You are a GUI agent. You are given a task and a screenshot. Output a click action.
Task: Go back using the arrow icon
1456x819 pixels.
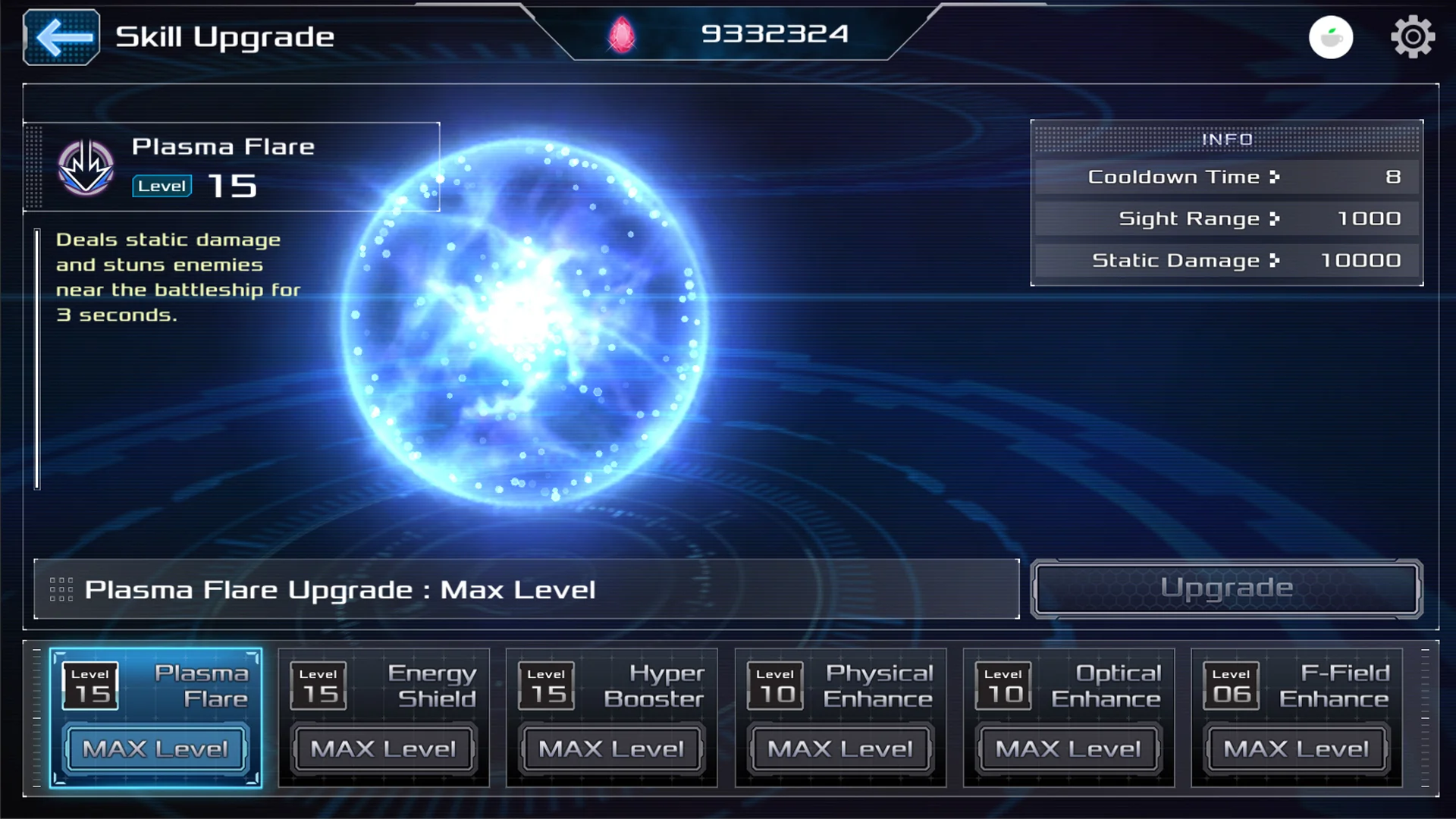[61, 36]
